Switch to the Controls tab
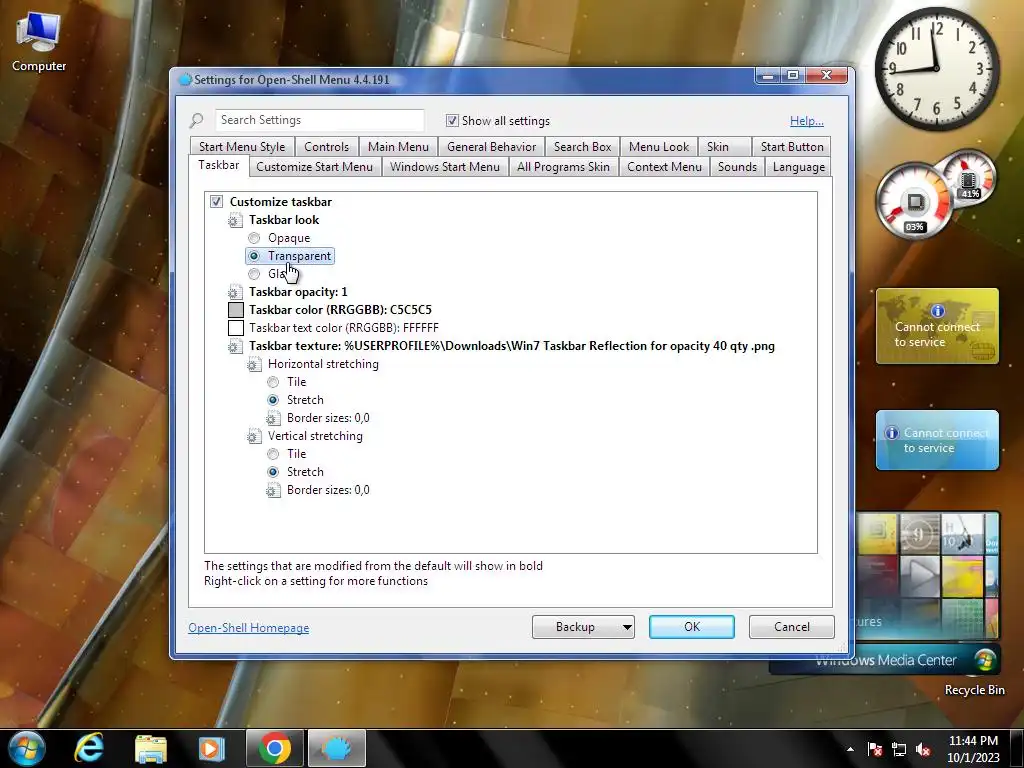The width and height of the screenshot is (1024, 768). pyautogui.click(x=327, y=147)
